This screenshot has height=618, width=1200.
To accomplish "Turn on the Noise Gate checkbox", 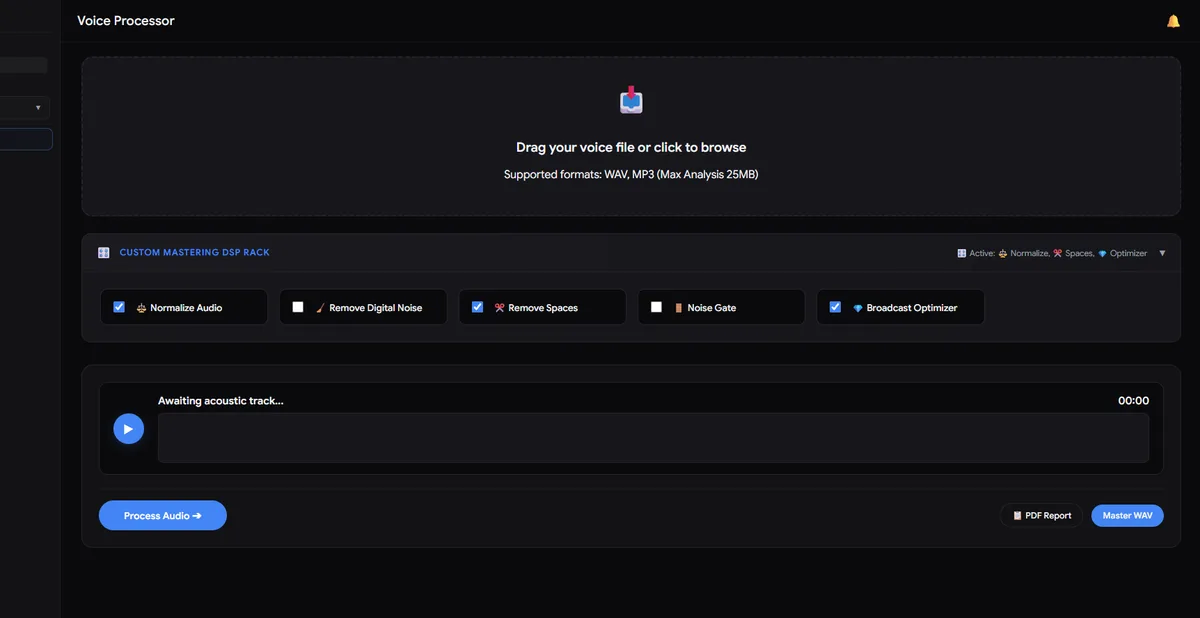I will tap(656, 307).
